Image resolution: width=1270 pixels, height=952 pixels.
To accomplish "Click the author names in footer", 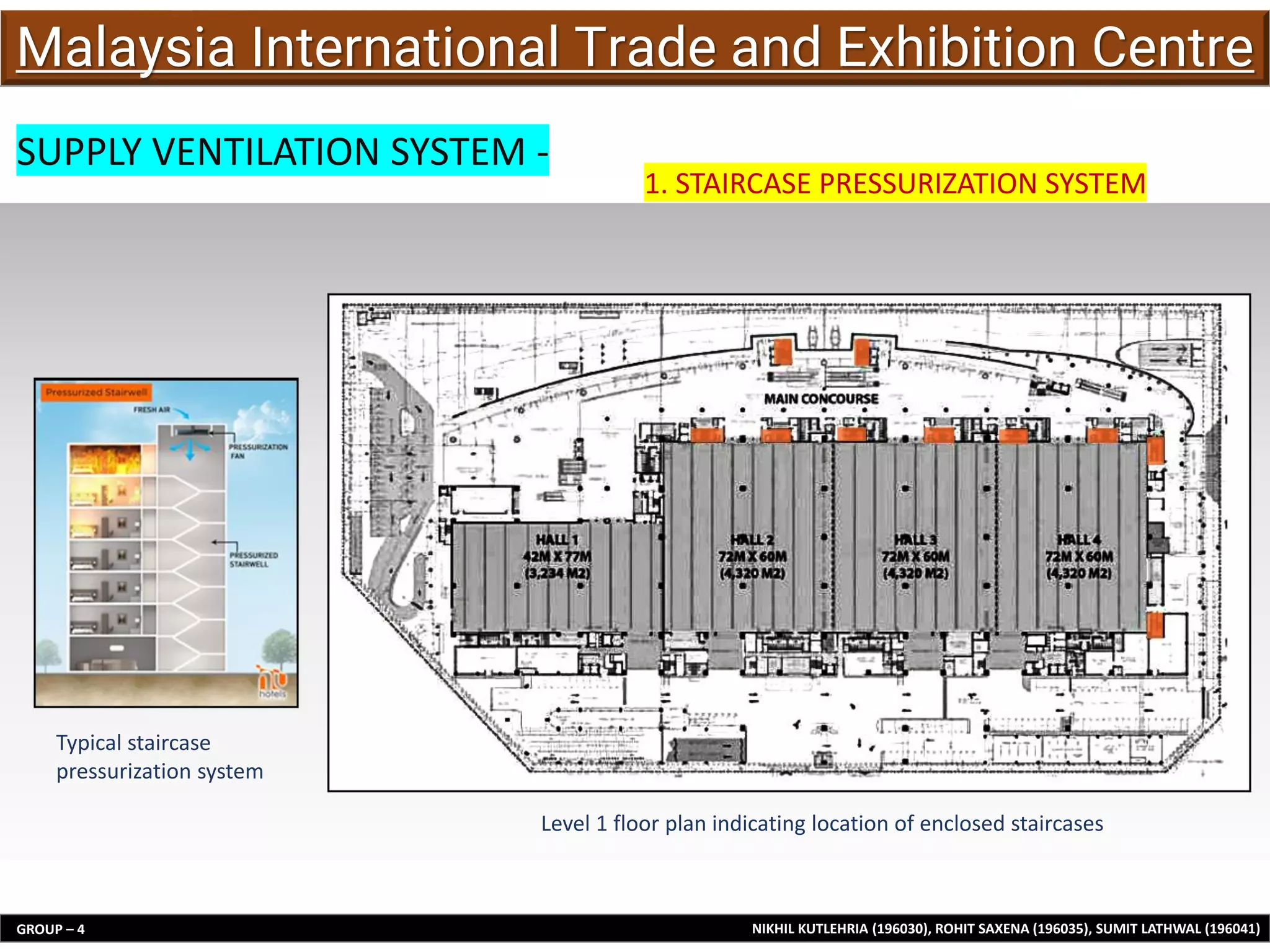I will (x=1006, y=928).
